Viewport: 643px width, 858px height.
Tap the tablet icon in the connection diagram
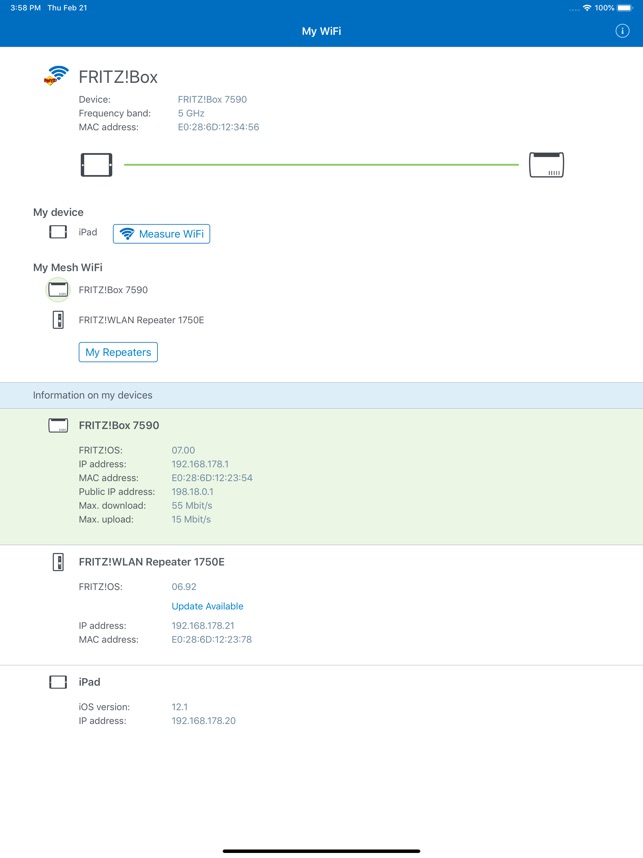click(x=96, y=165)
